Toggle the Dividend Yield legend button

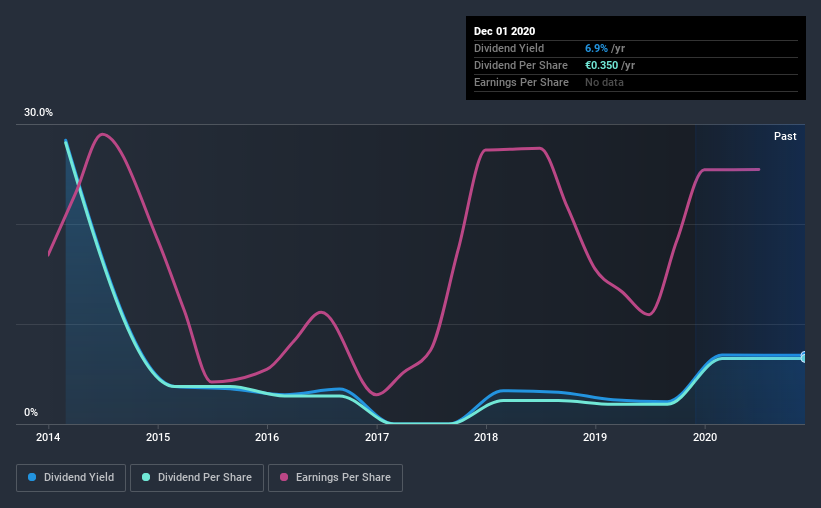point(71,478)
